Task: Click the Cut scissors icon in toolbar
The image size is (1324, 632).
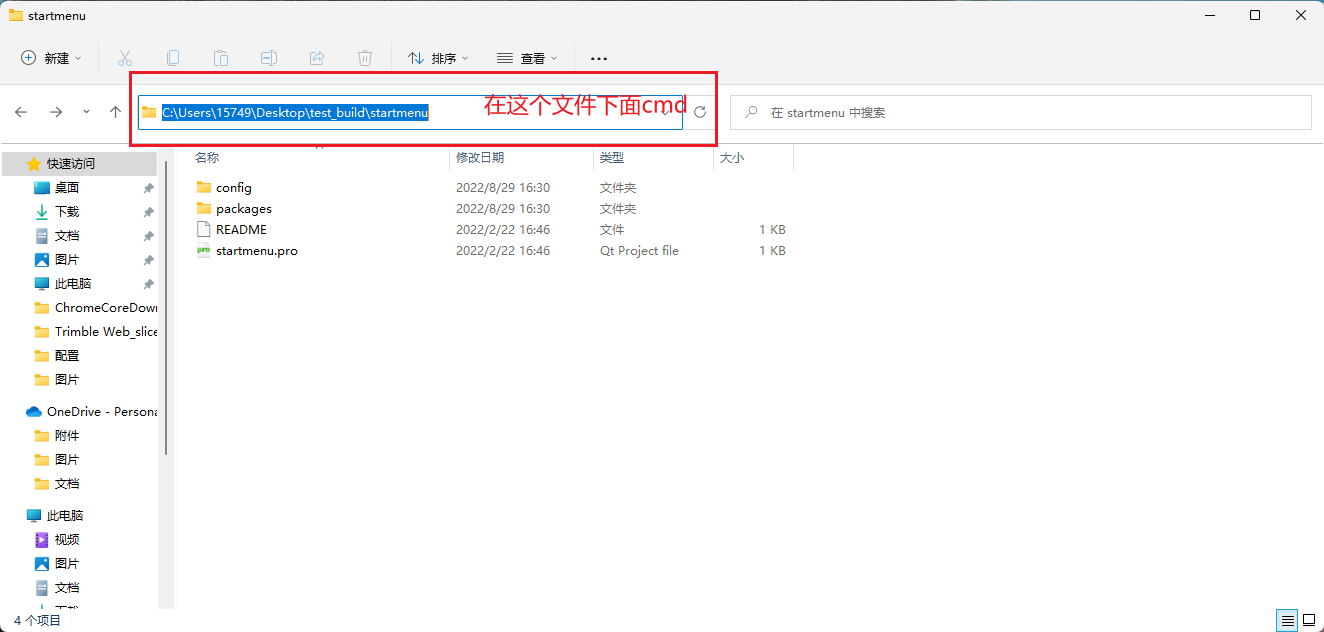Action: tap(125, 58)
